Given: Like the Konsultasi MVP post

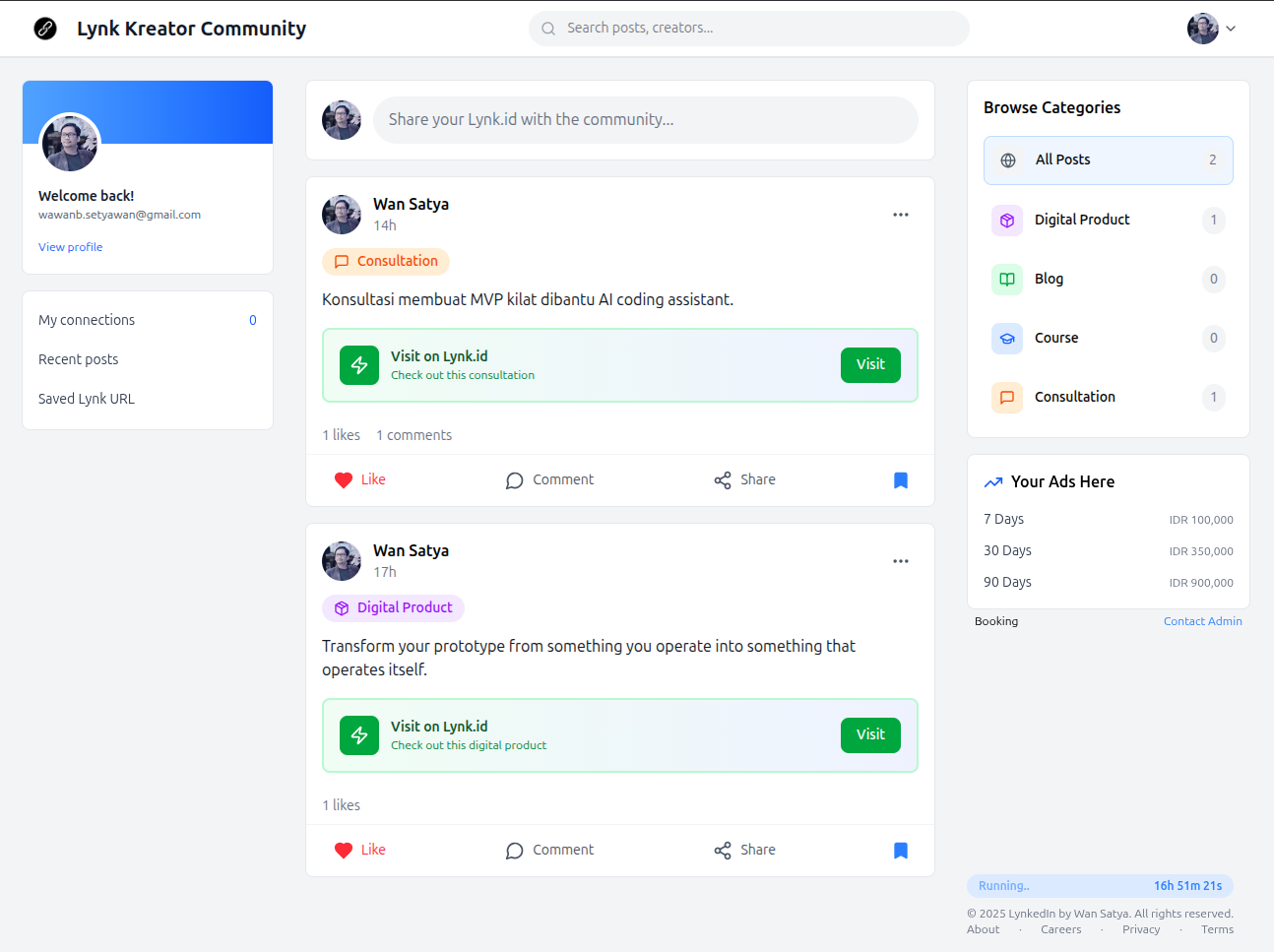Looking at the screenshot, I should coord(360,480).
